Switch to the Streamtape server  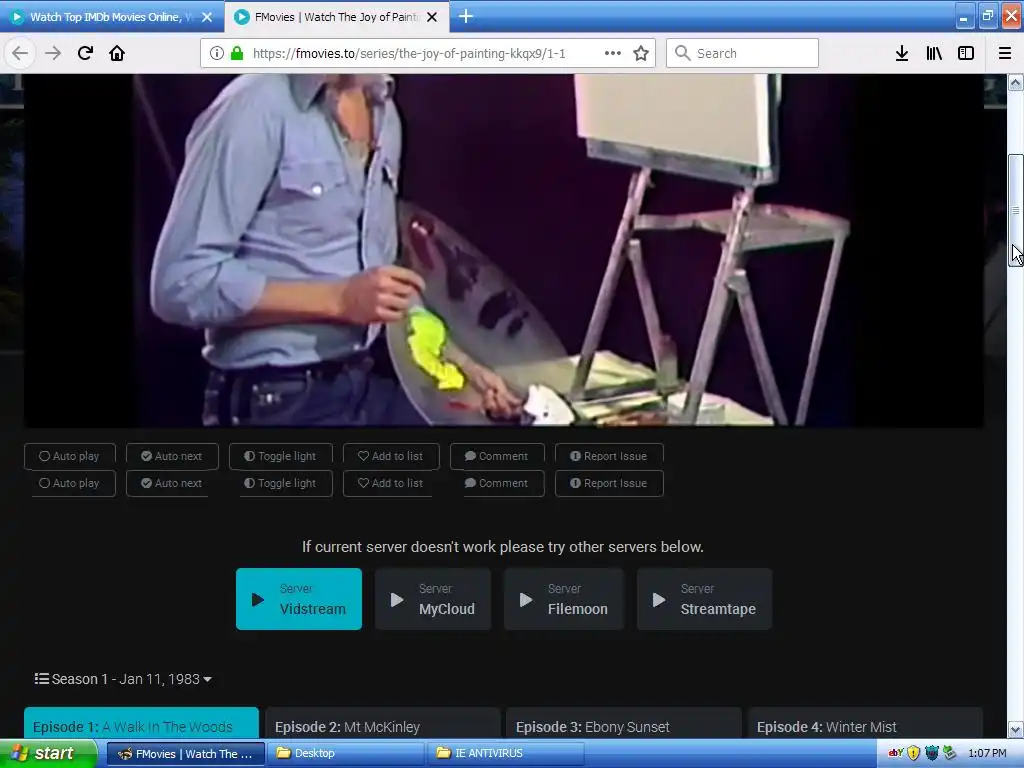pyautogui.click(x=705, y=599)
